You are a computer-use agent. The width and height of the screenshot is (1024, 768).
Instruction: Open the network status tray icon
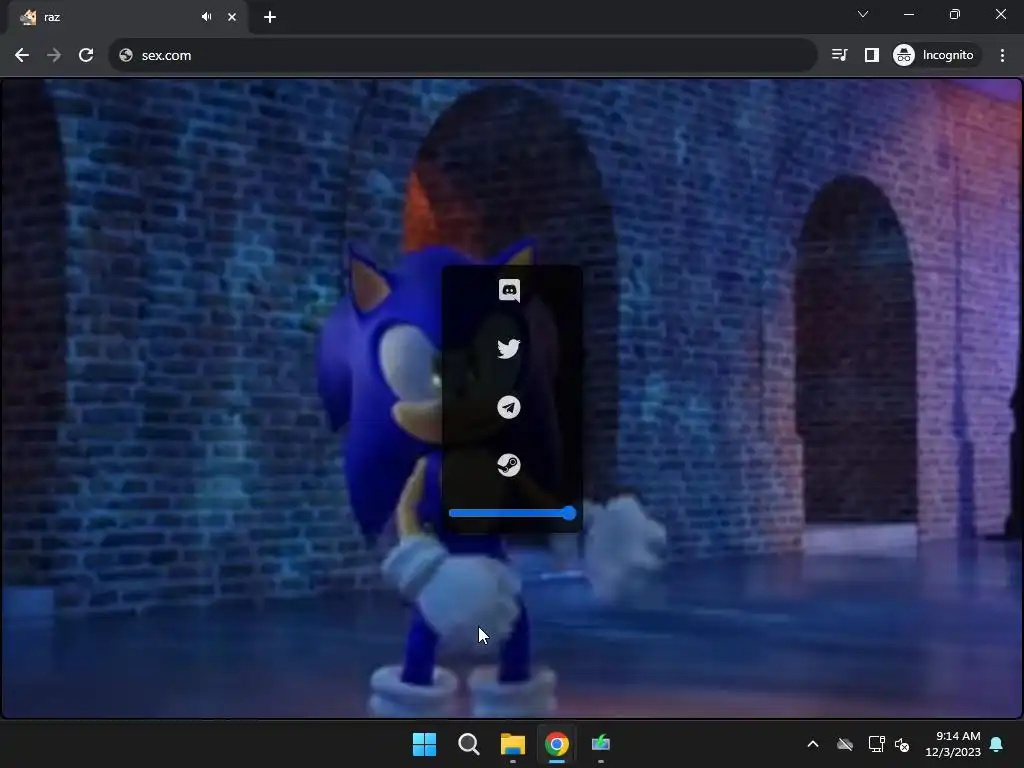[x=876, y=744]
